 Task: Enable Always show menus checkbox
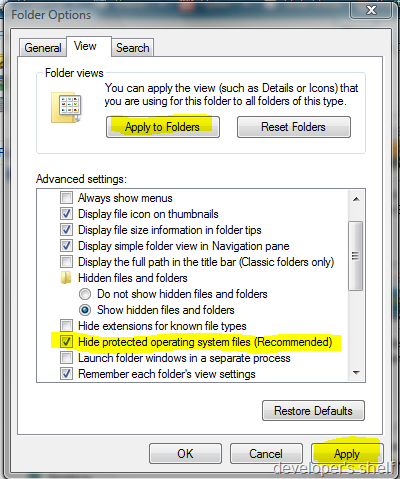coord(66,198)
